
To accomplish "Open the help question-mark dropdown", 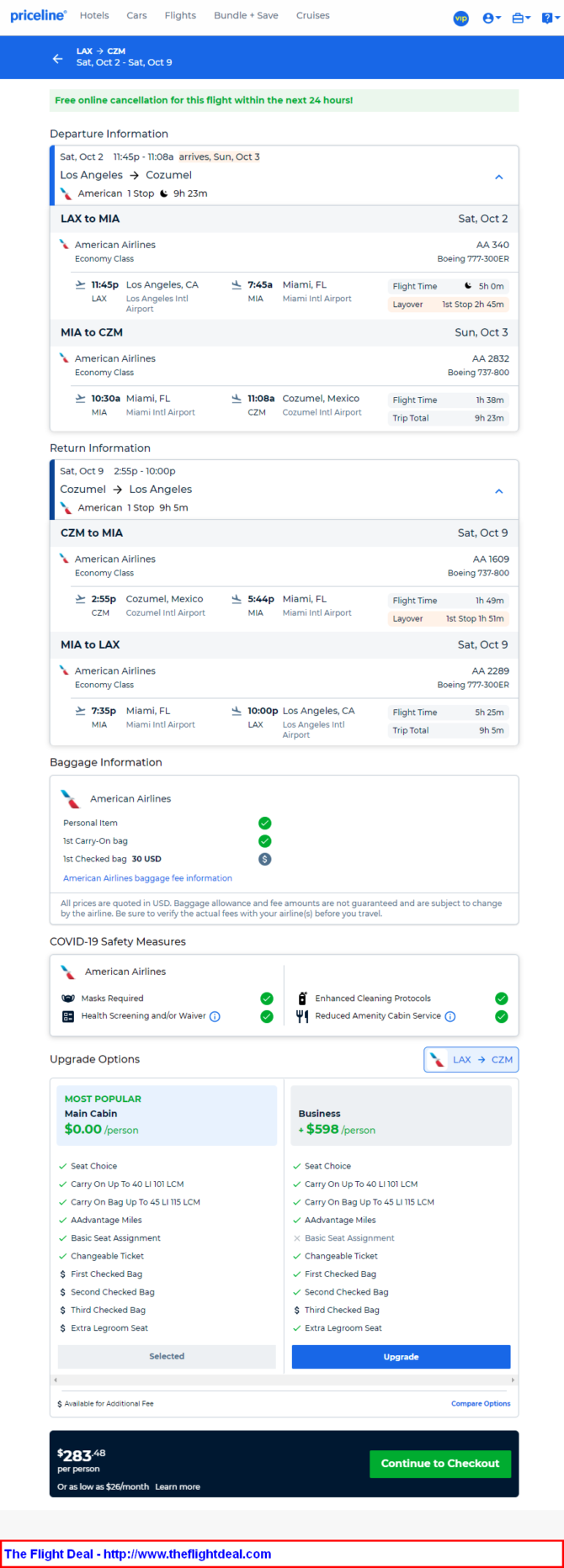I will (x=550, y=18).
